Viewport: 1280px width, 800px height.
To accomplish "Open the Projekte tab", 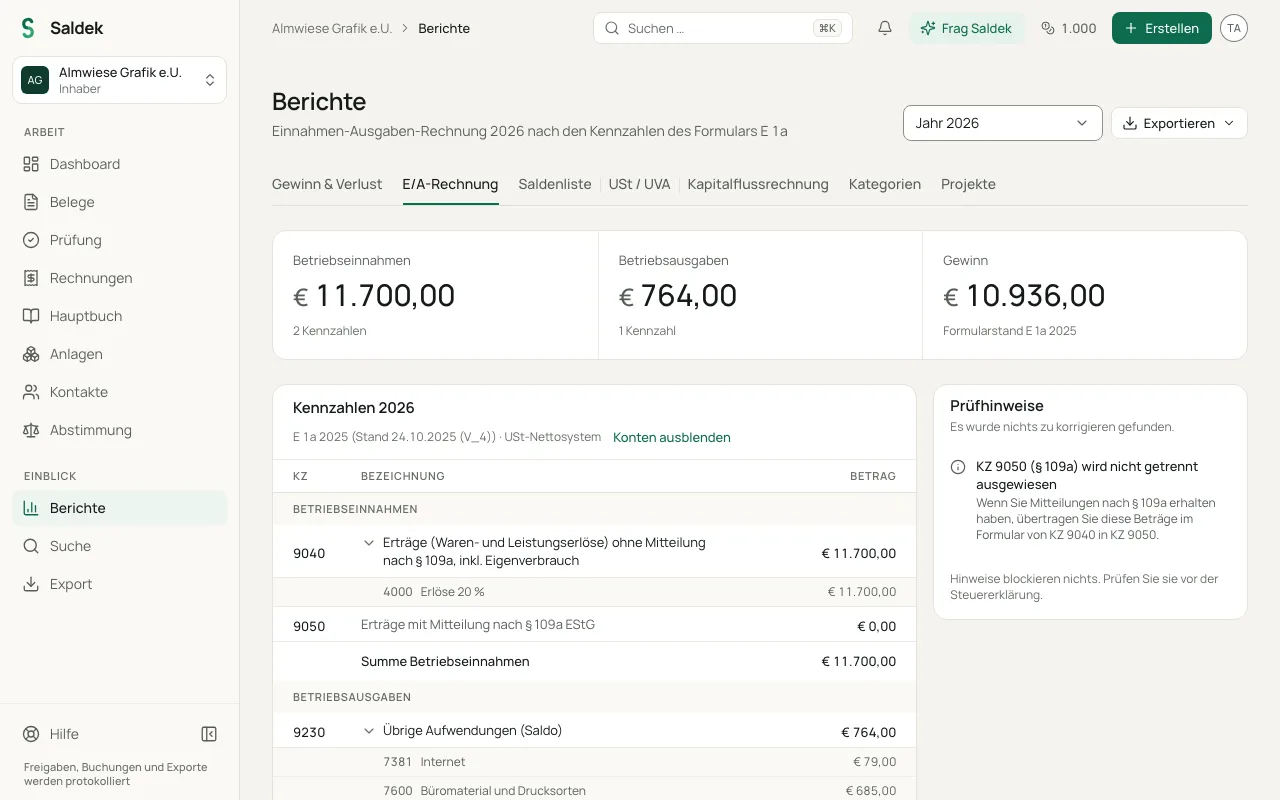I will click(968, 184).
